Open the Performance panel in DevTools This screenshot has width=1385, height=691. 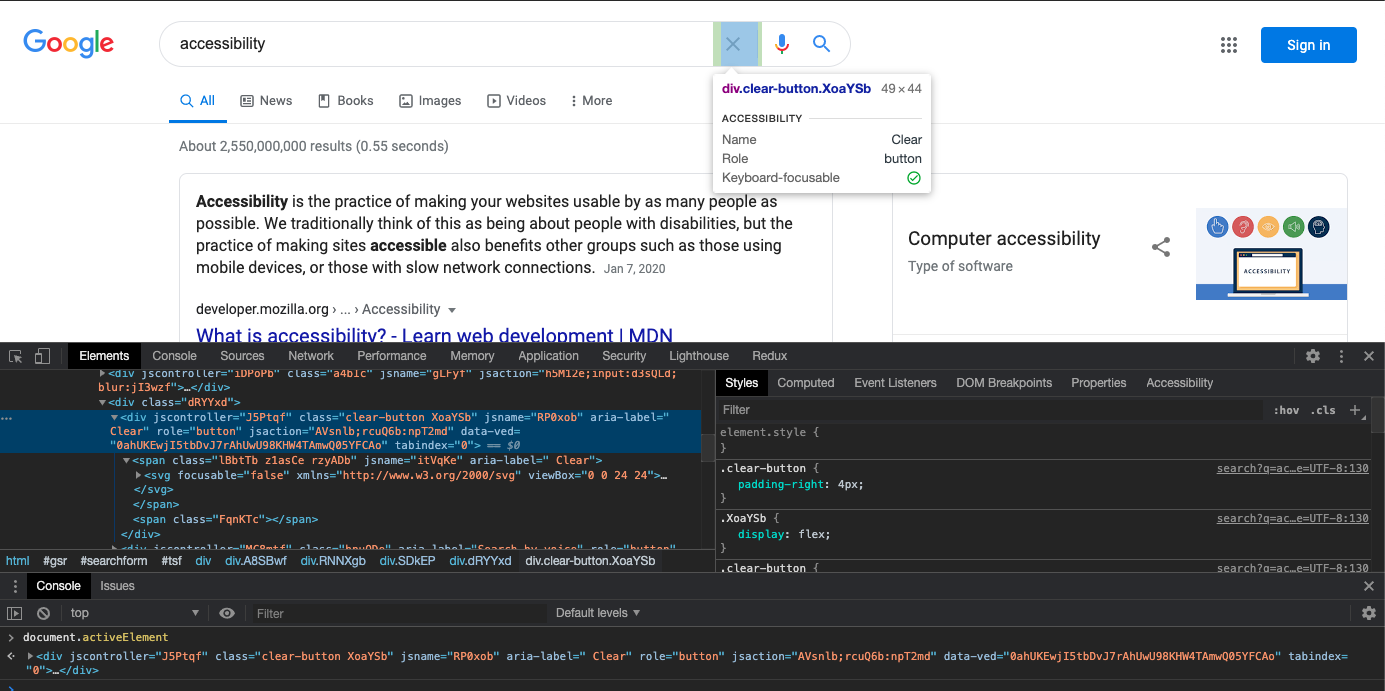coord(392,356)
